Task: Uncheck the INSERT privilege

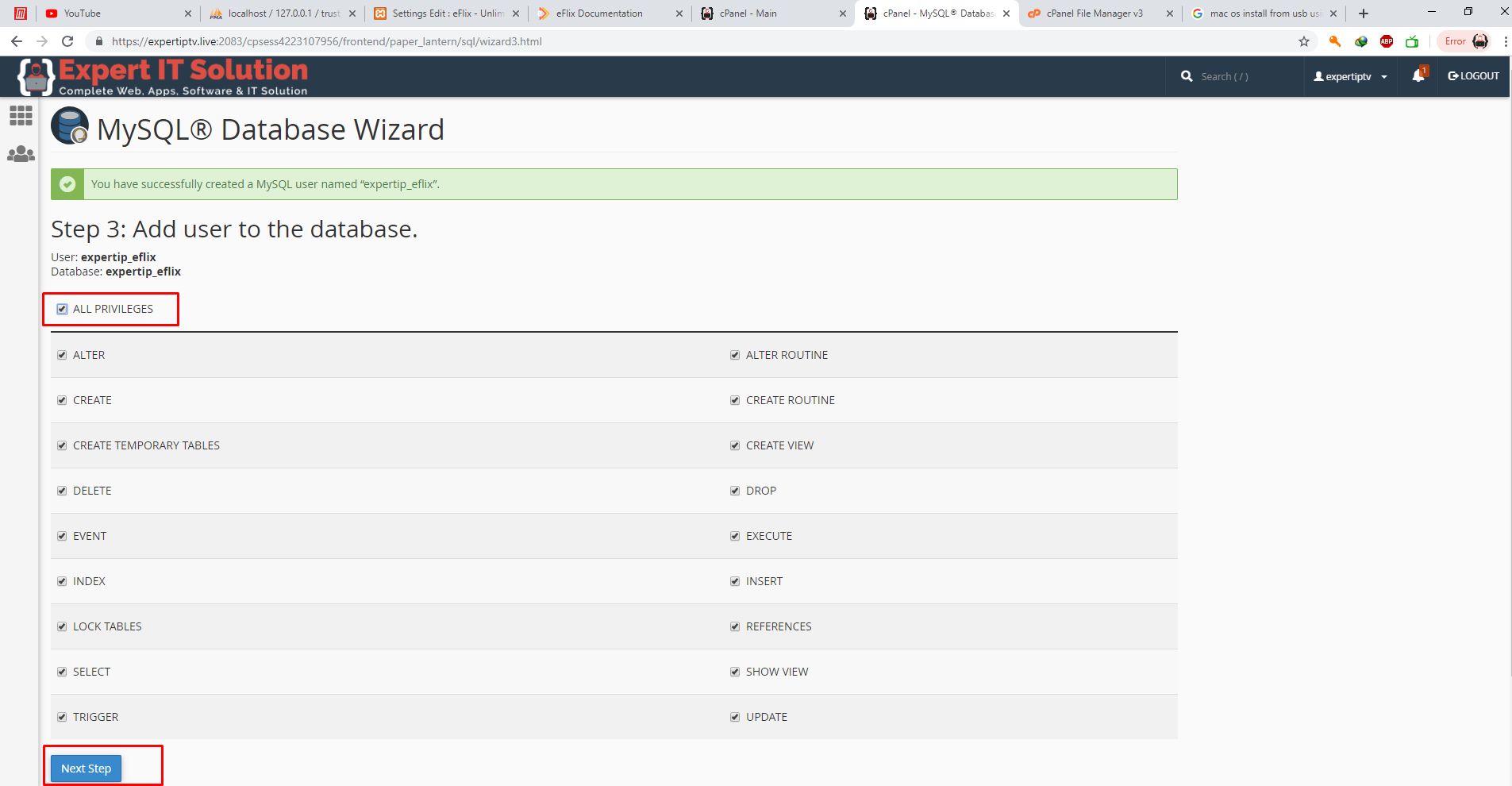Action: (x=735, y=581)
